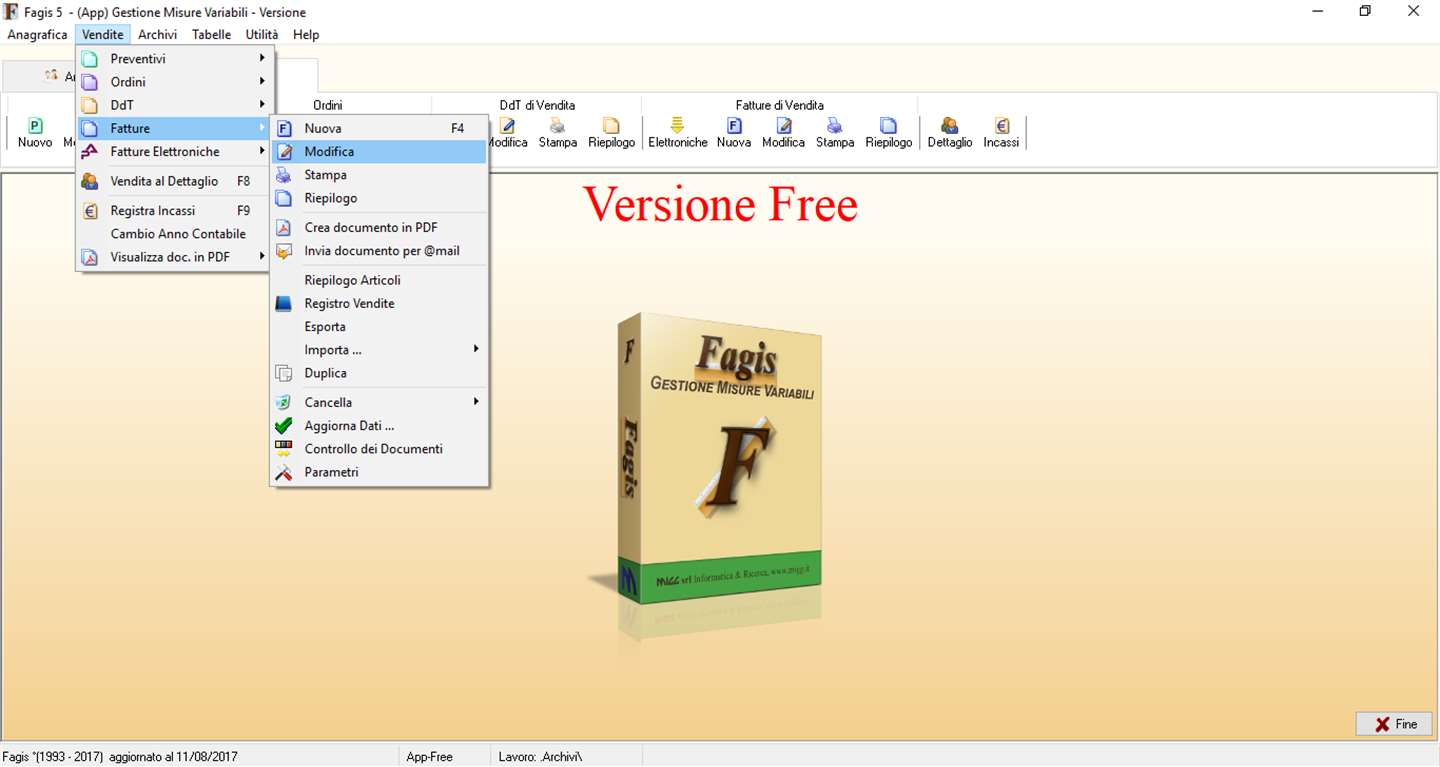Choose Stampa in the Fatture submenu
Screen dimensions: 1440x767
point(379,174)
